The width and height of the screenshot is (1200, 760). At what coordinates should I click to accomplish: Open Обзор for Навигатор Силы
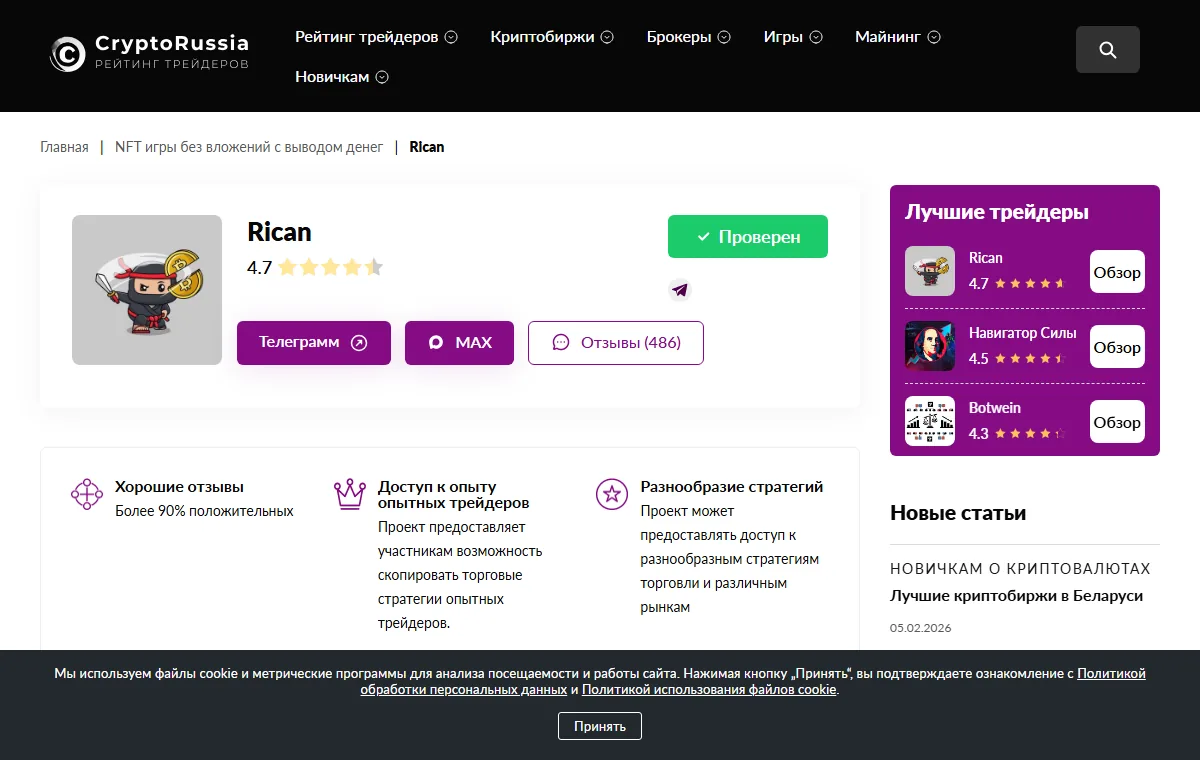click(x=1117, y=347)
